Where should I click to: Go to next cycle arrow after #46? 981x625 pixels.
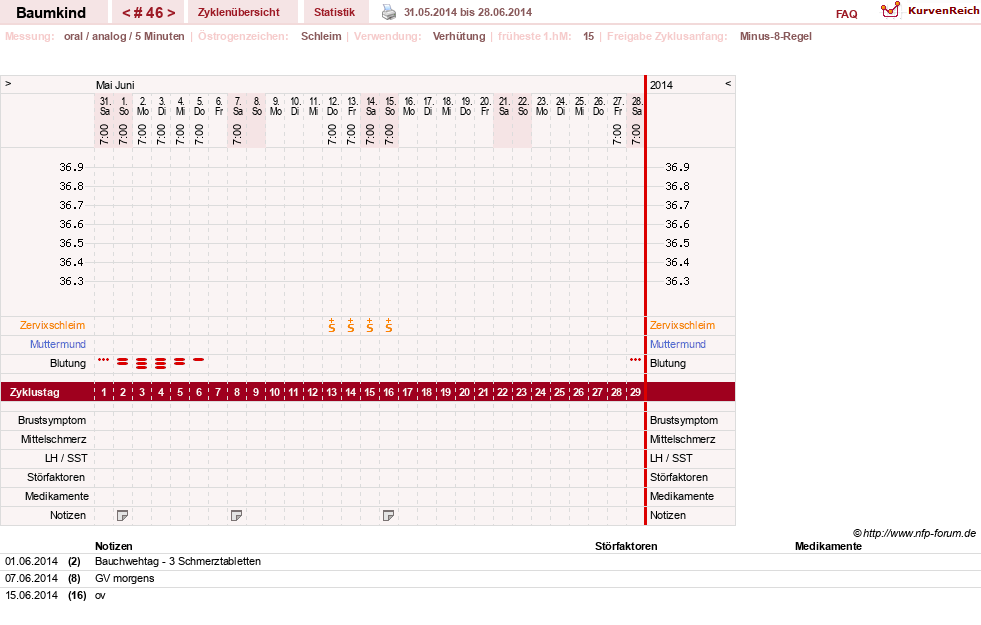point(171,13)
